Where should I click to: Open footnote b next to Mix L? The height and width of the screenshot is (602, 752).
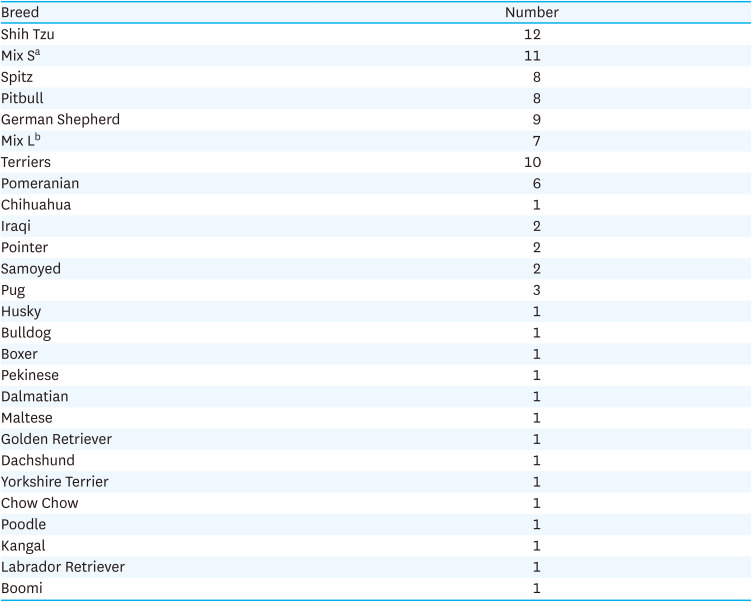[38, 136]
